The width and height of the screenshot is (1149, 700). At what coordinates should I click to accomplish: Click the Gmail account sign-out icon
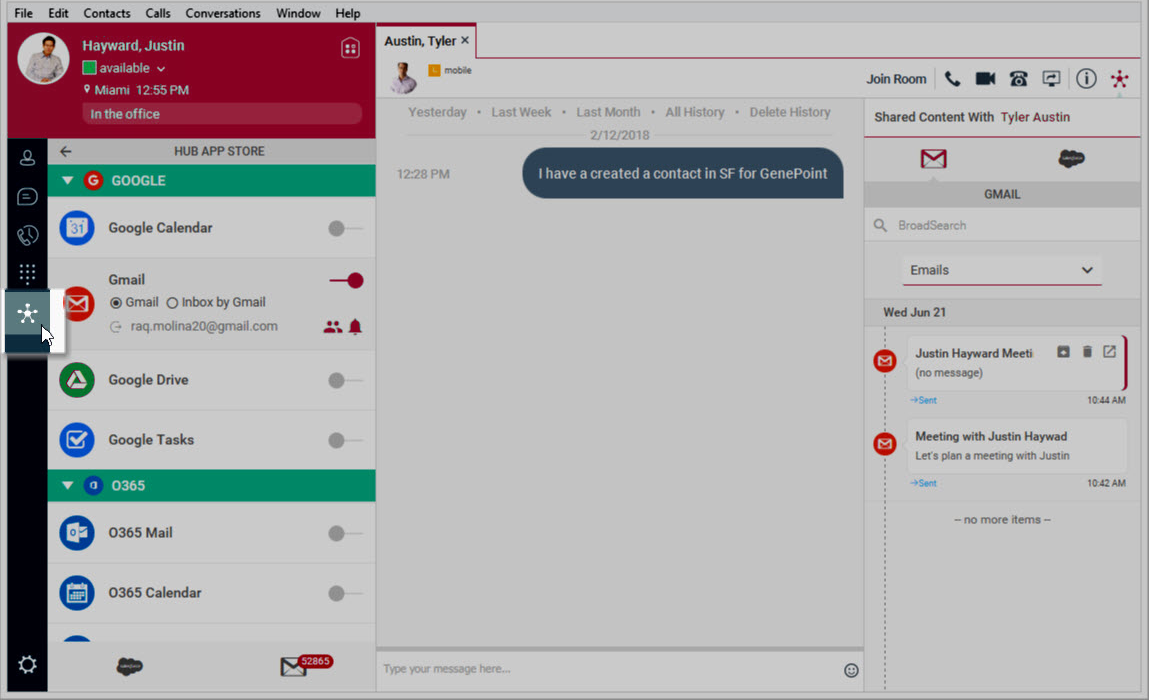(x=116, y=327)
